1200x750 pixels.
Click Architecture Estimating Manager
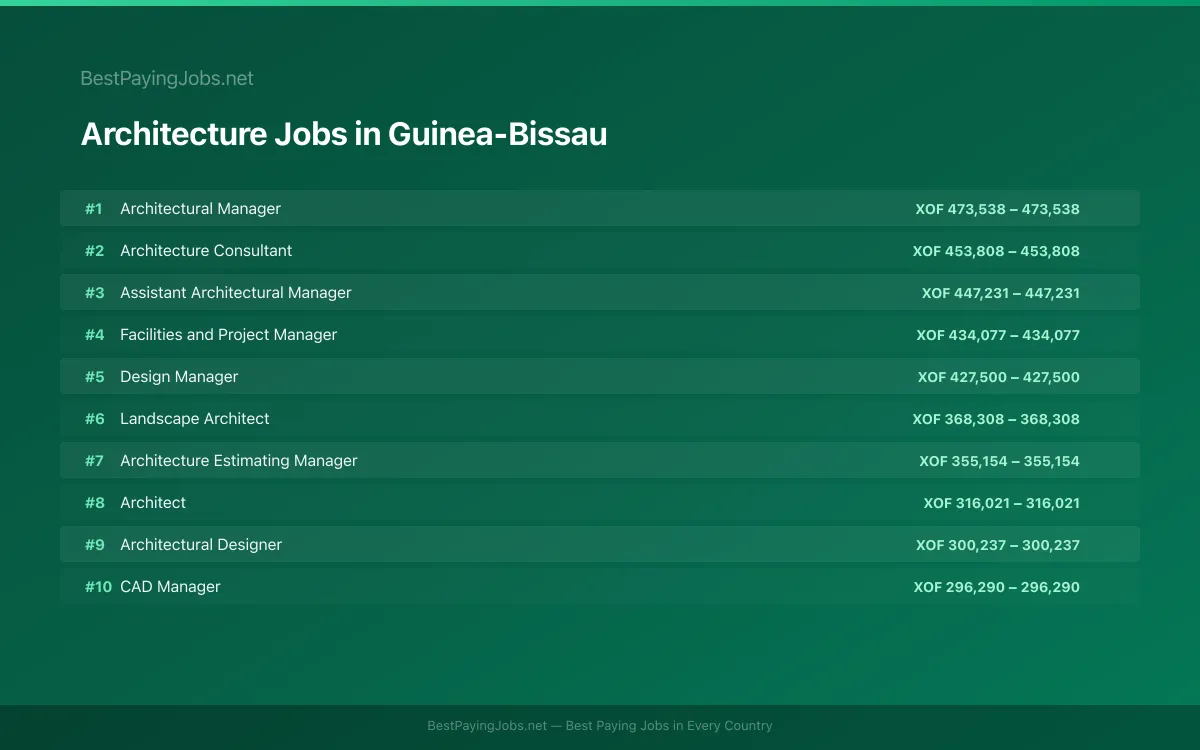238,460
